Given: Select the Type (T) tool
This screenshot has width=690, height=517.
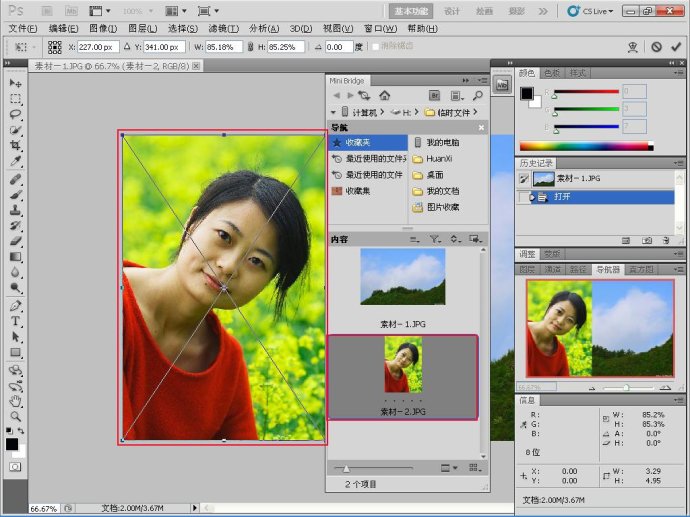Looking at the screenshot, I should 16,321.
